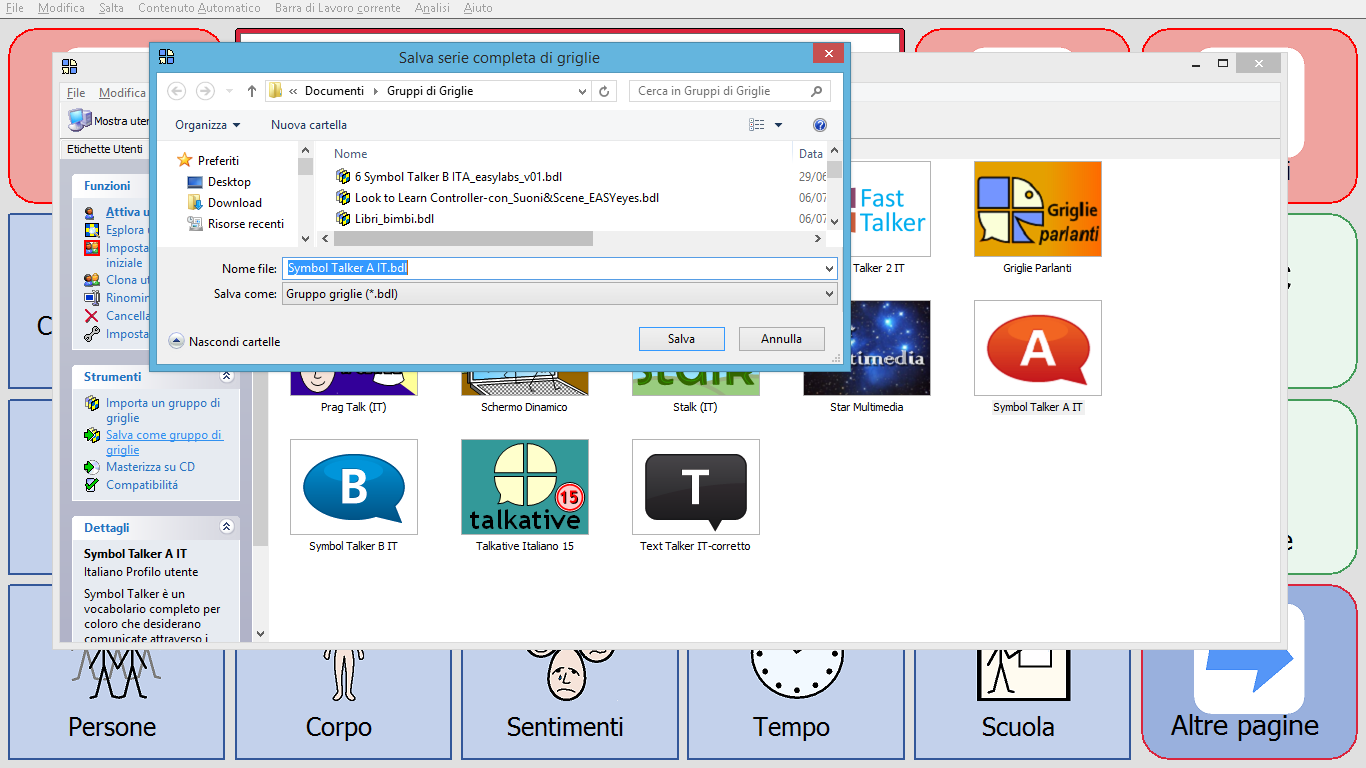The height and width of the screenshot is (768, 1366).
Task: Expand the address bar path dropdown
Action: 583,91
